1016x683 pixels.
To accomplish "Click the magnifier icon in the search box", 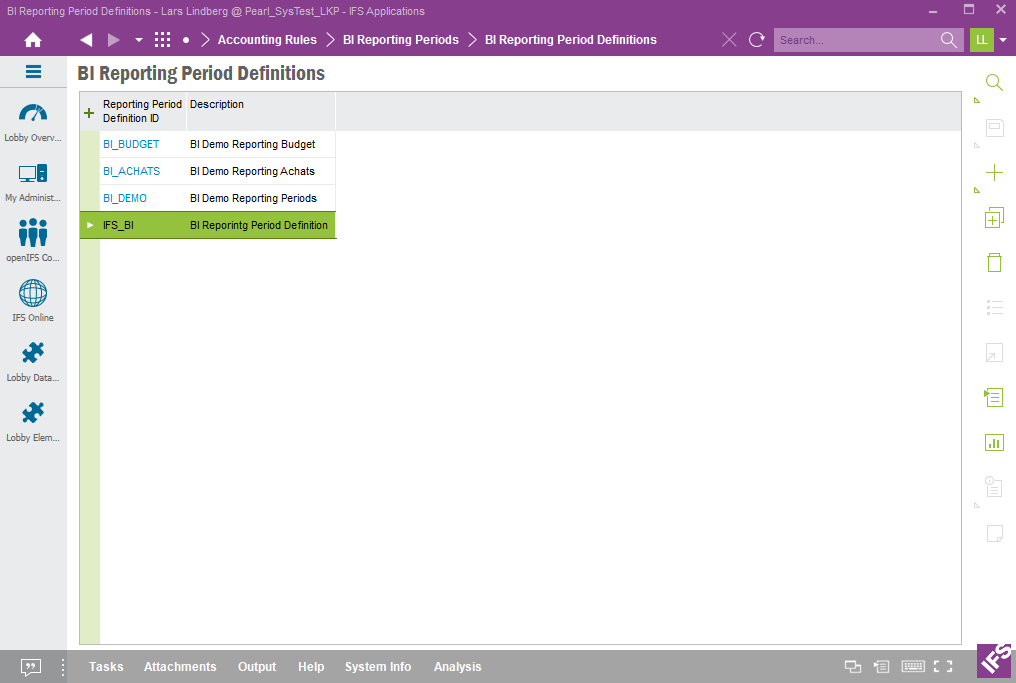I will (949, 40).
